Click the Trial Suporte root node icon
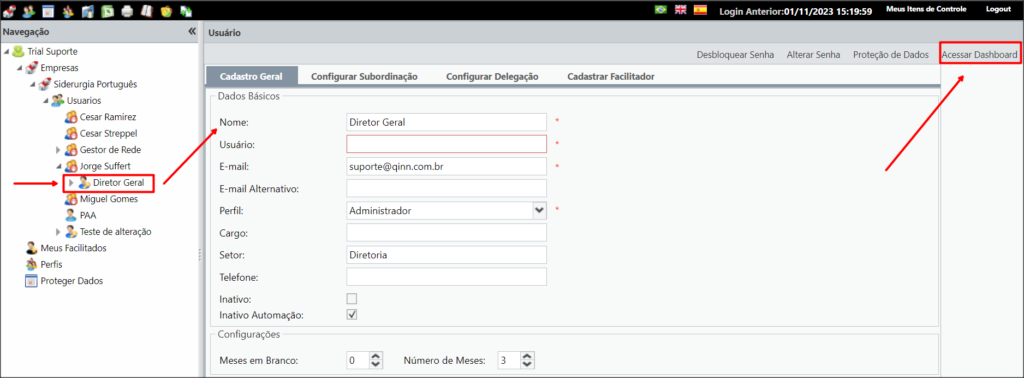The width and height of the screenshot is (1024, 378). pyautogui.click(x=18, y=51)
